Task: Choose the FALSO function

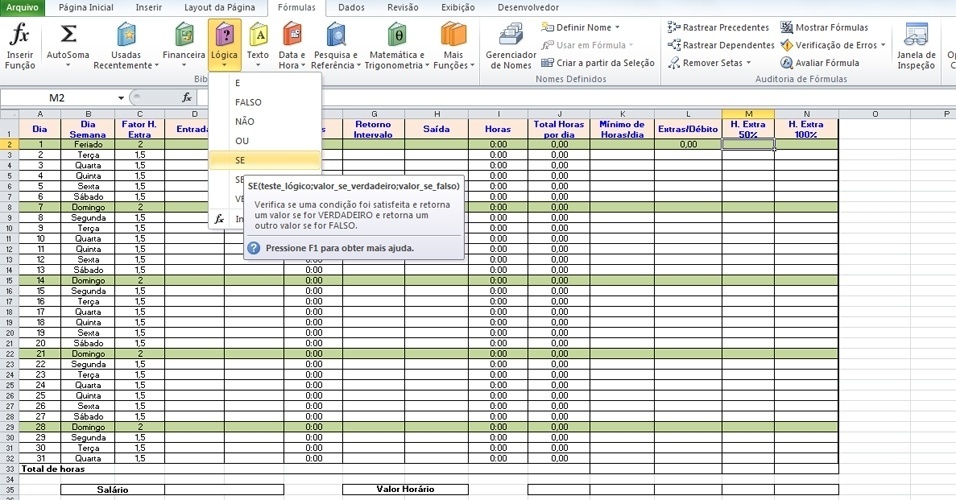Action: pos(265,102)
